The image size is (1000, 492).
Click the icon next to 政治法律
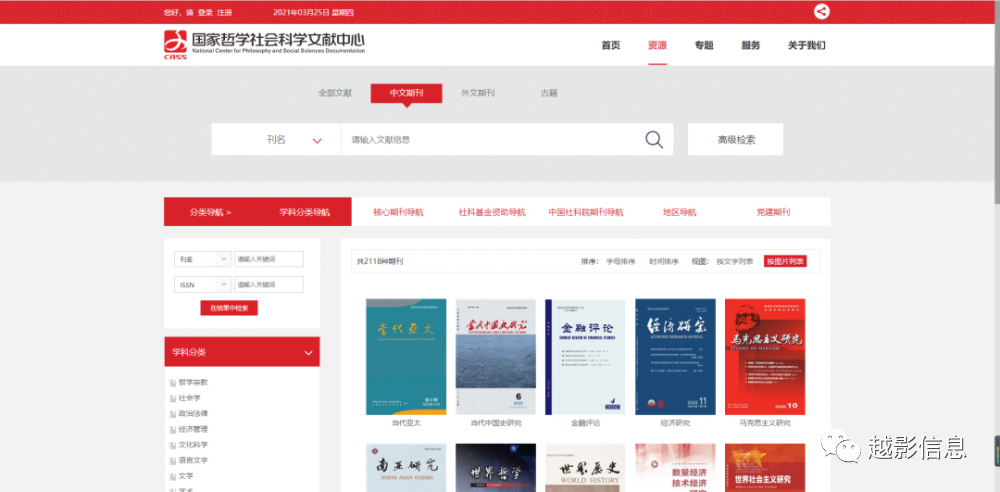[x=172, y=414]
